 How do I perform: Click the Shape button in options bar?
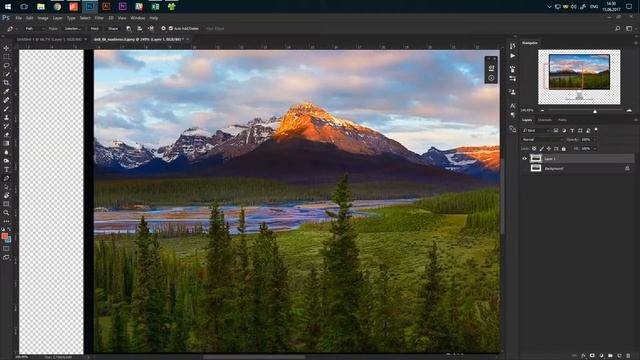113,29
